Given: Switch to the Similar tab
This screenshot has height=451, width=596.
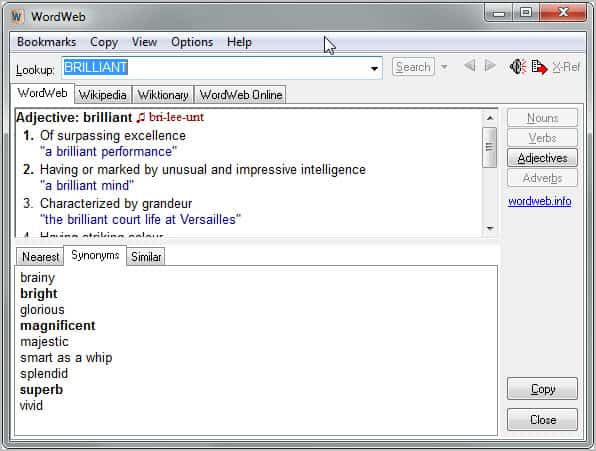Looking at the screenshot, I should (x=146, y=257).
